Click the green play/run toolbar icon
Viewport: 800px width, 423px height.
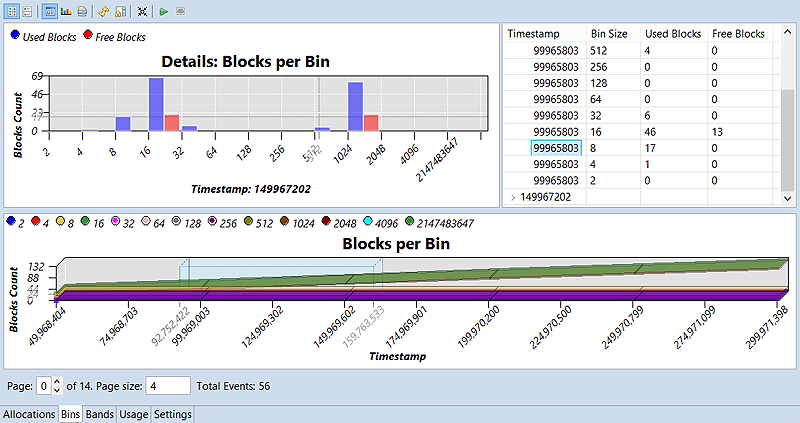coord(163,11)
